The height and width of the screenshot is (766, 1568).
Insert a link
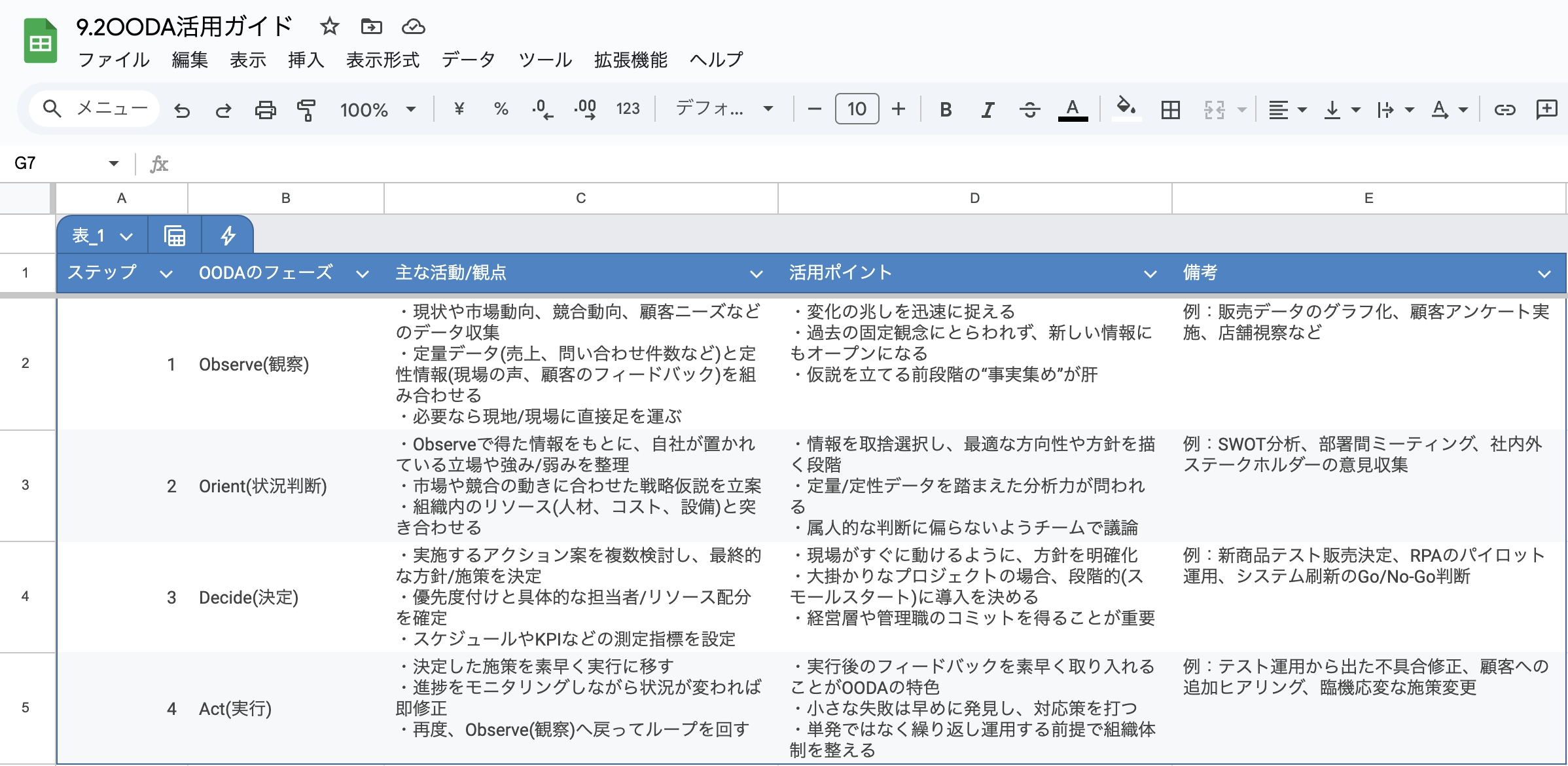(1505, 109)
